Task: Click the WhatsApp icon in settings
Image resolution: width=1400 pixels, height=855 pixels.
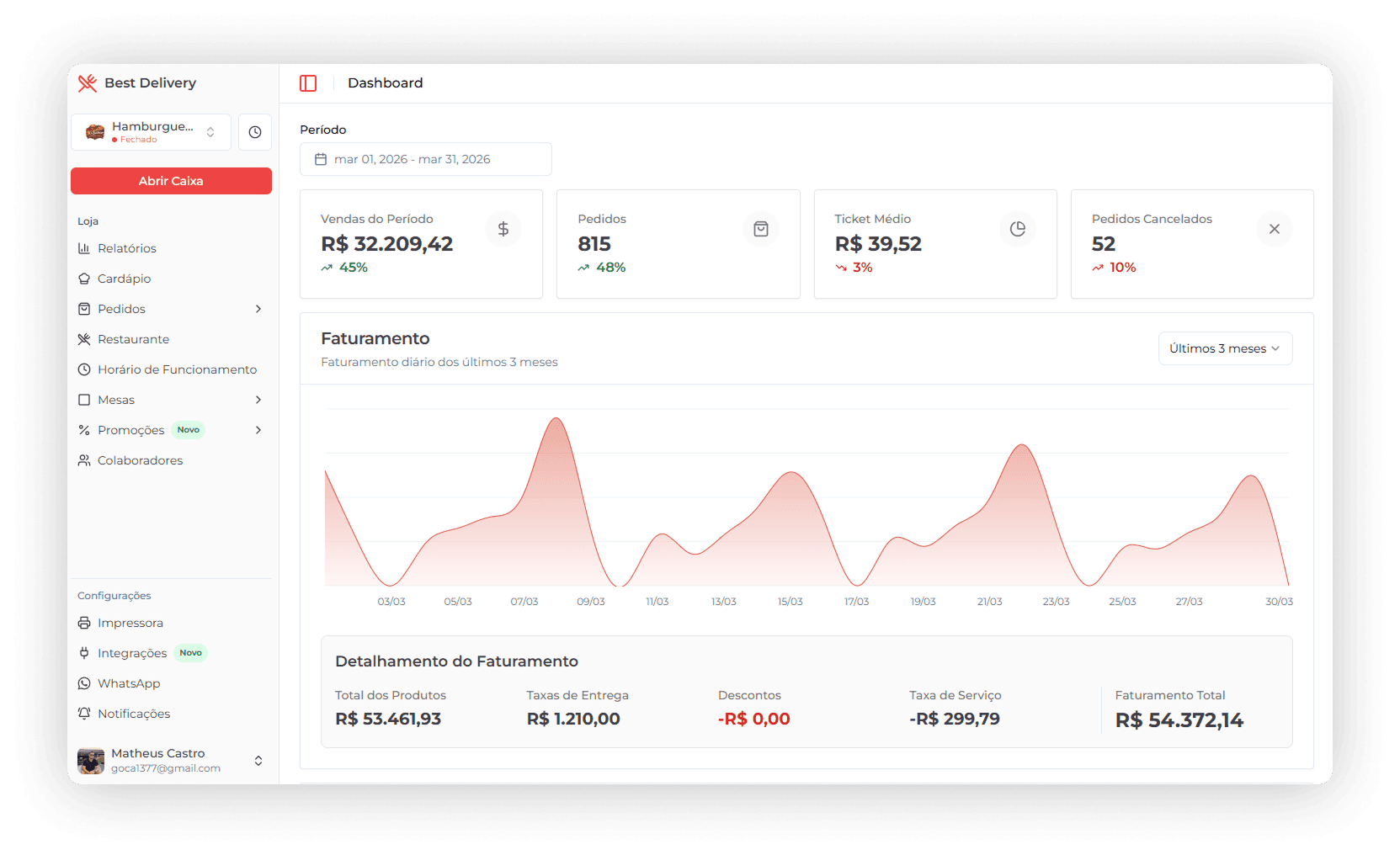Action: coord(85,683)
